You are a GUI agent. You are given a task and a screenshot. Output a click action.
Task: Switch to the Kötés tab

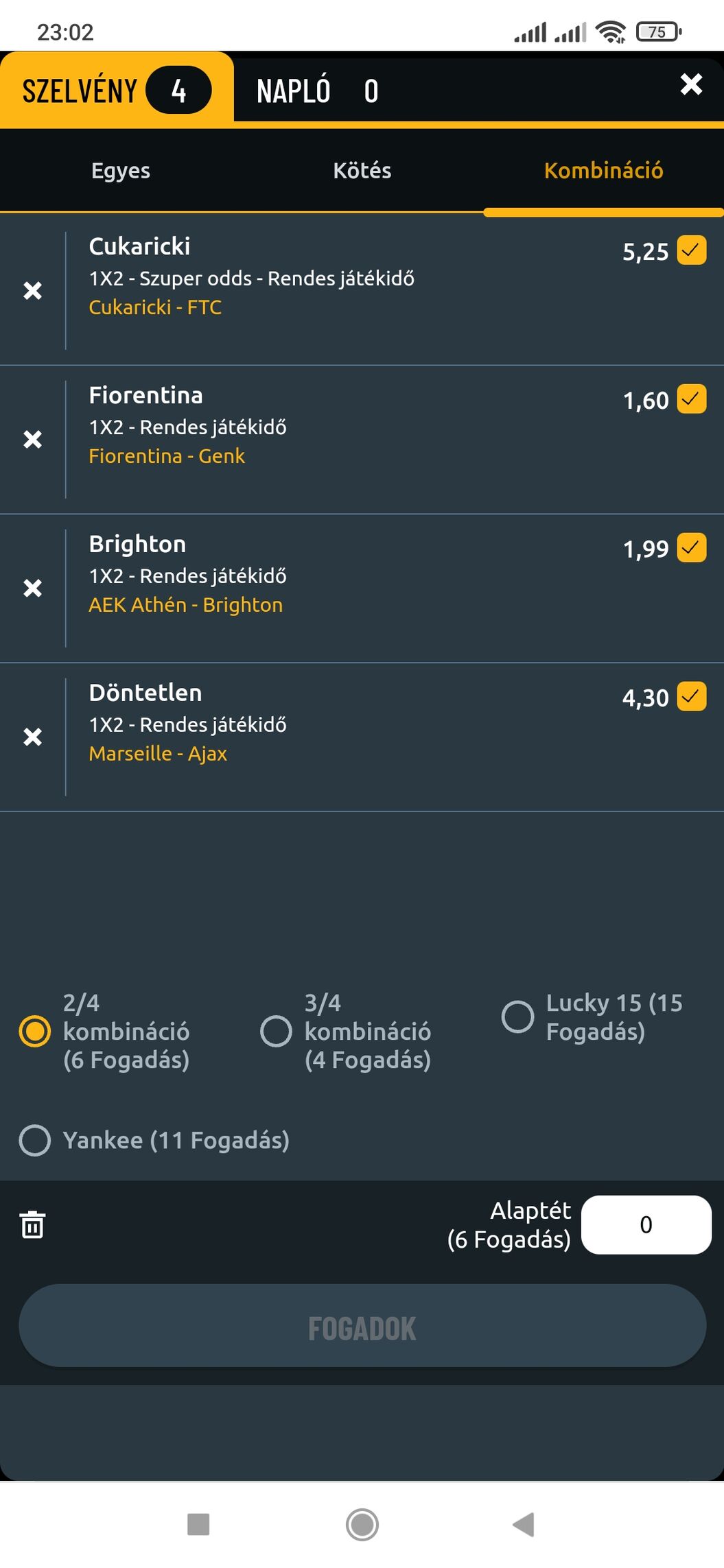(362, 170)
